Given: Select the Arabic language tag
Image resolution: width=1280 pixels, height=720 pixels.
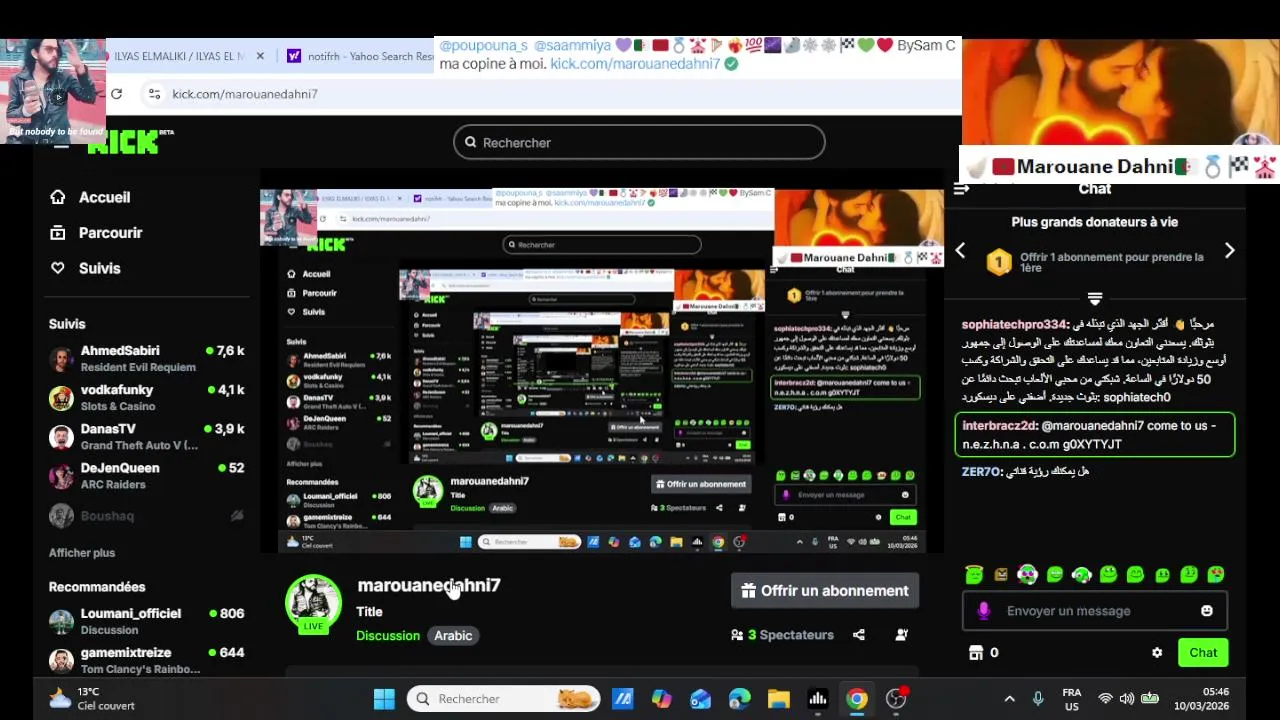Looking at the screenshot, I should (453, 636).
